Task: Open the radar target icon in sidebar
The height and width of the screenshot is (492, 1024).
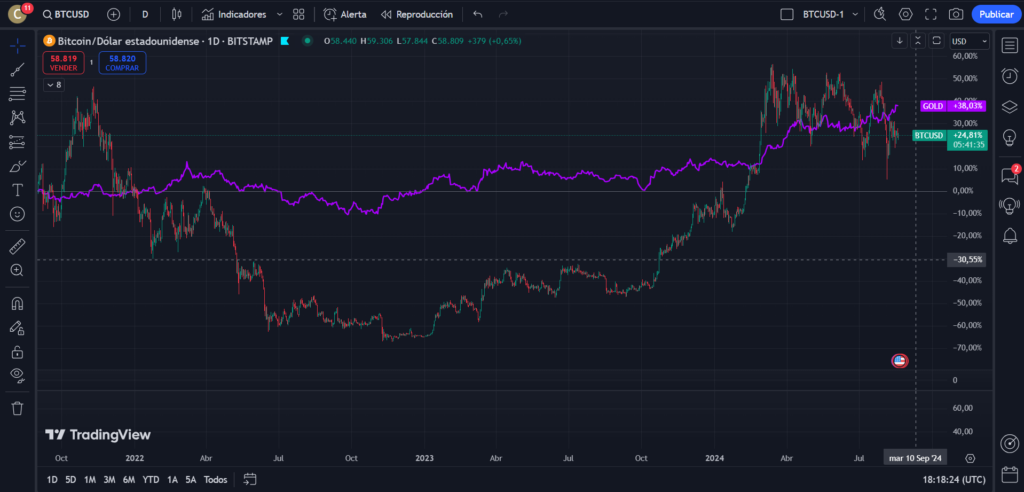Action: 1009,443
